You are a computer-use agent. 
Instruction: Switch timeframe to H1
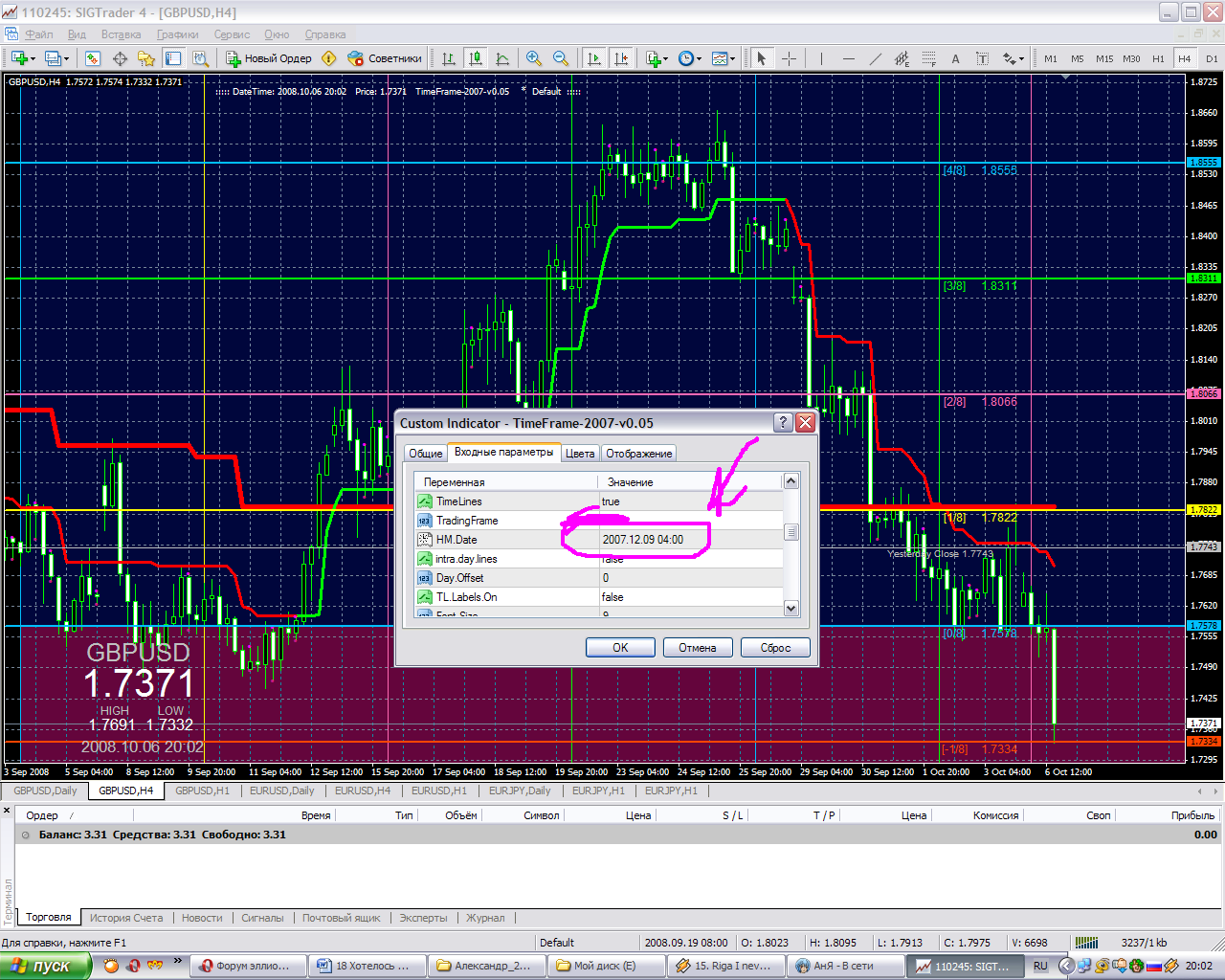1158,58
